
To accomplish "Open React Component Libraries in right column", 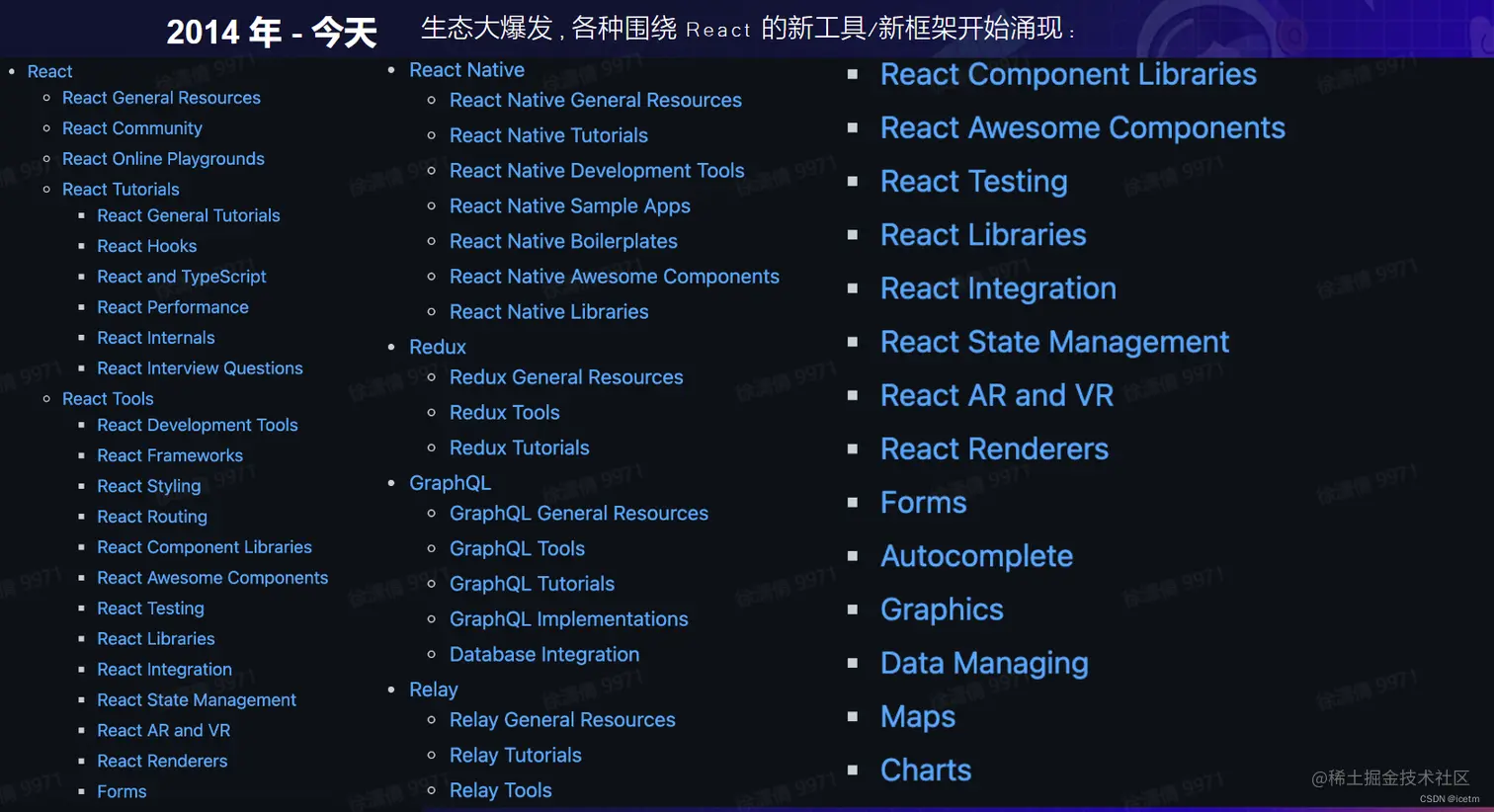I will point(1068,74).
